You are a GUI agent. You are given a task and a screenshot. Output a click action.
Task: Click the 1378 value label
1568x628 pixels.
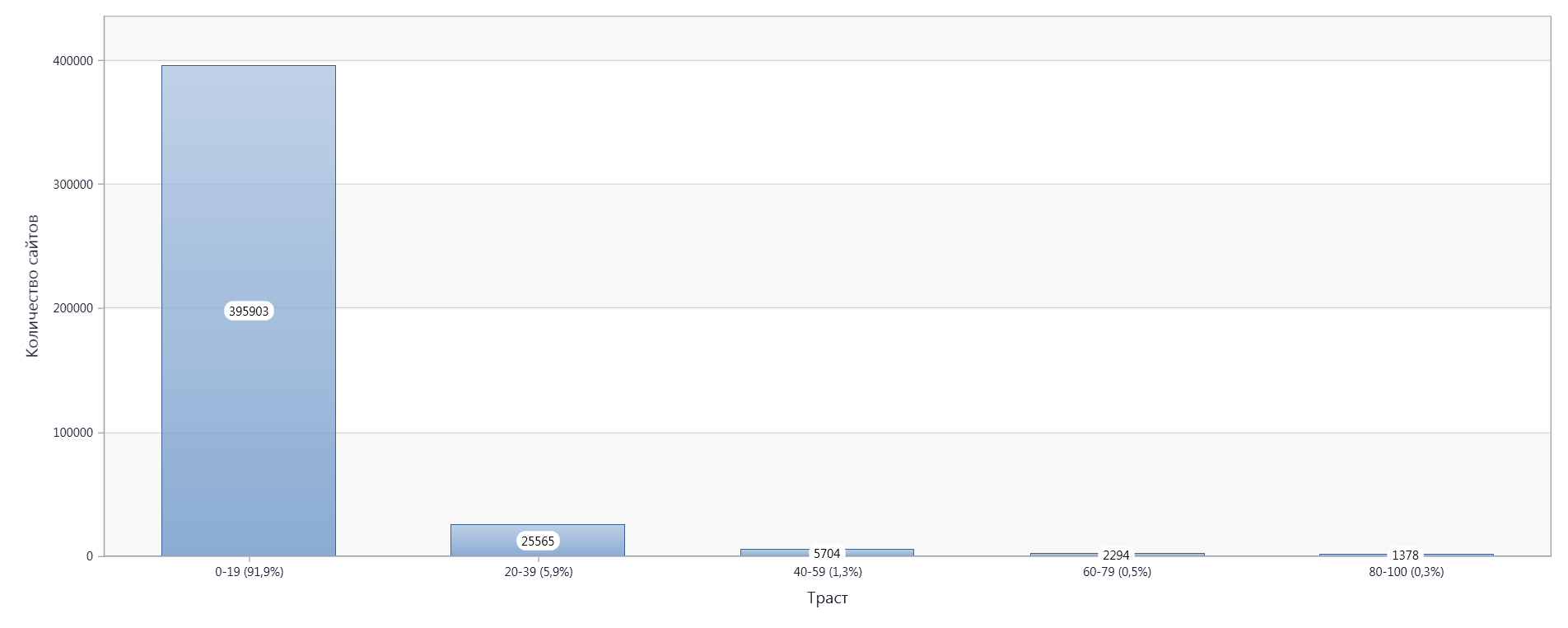[1405, 555]
